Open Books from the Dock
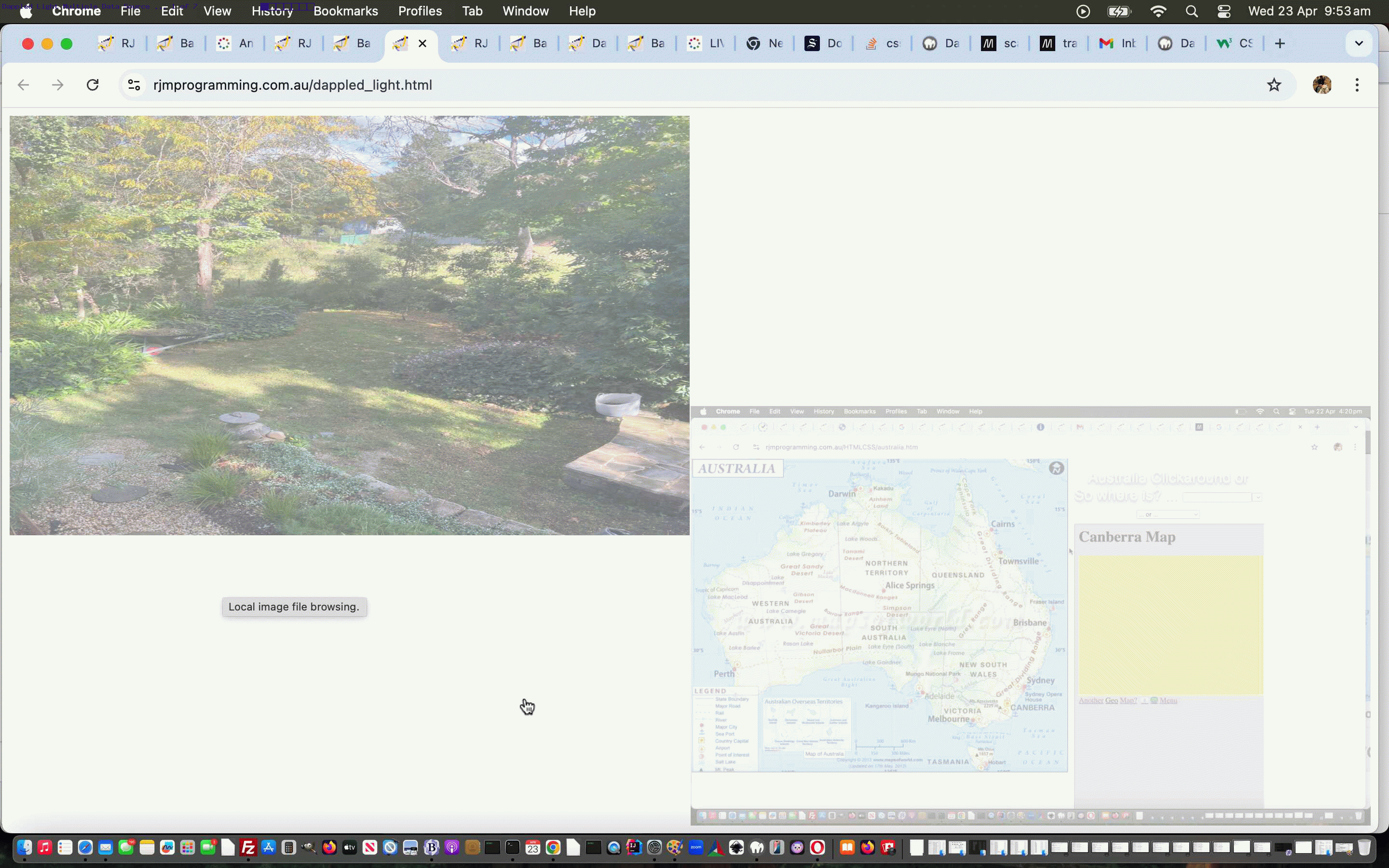The height and width of the screenshot is (868, 1389). [847, 847]
